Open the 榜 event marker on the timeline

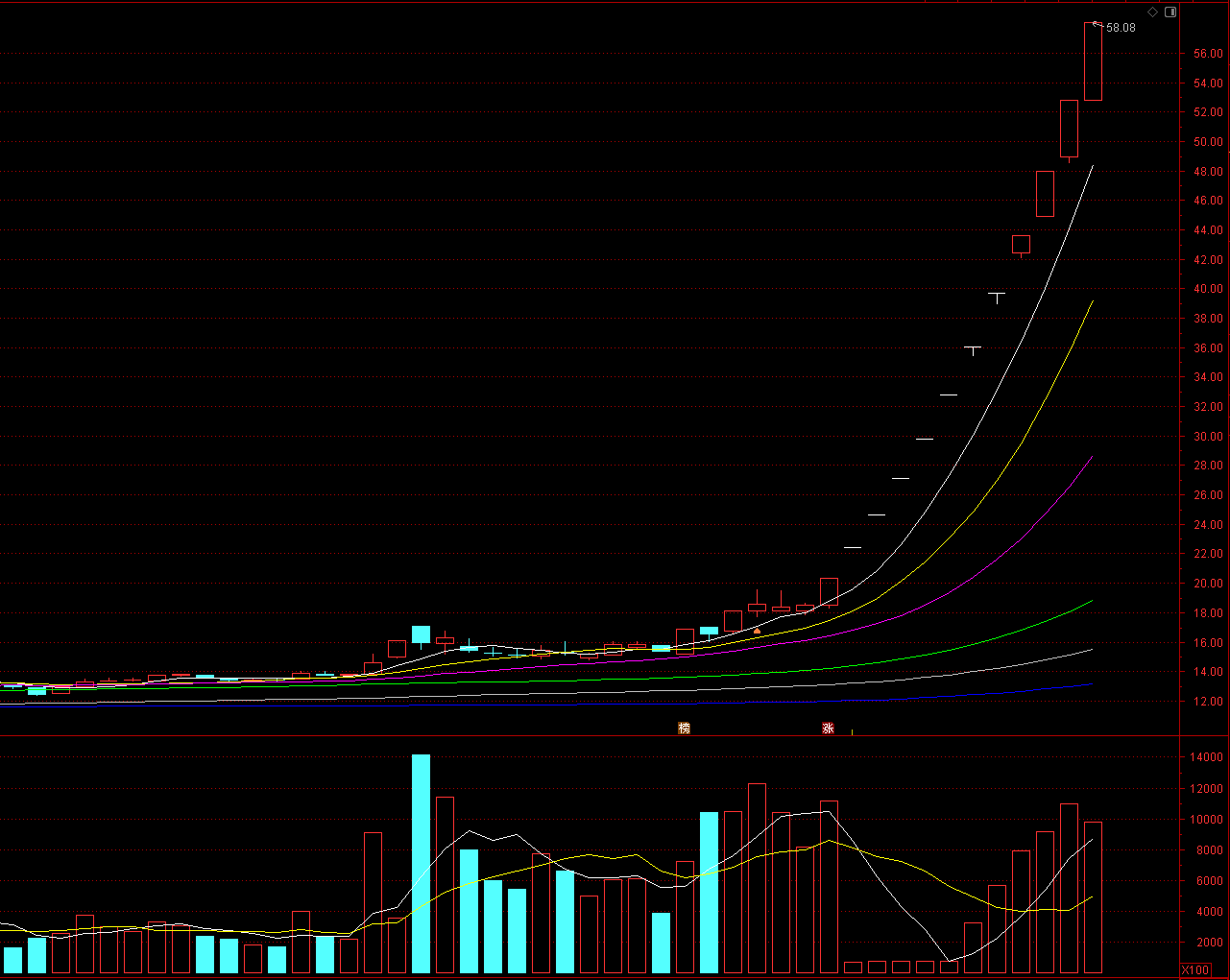tap(684, 729)
